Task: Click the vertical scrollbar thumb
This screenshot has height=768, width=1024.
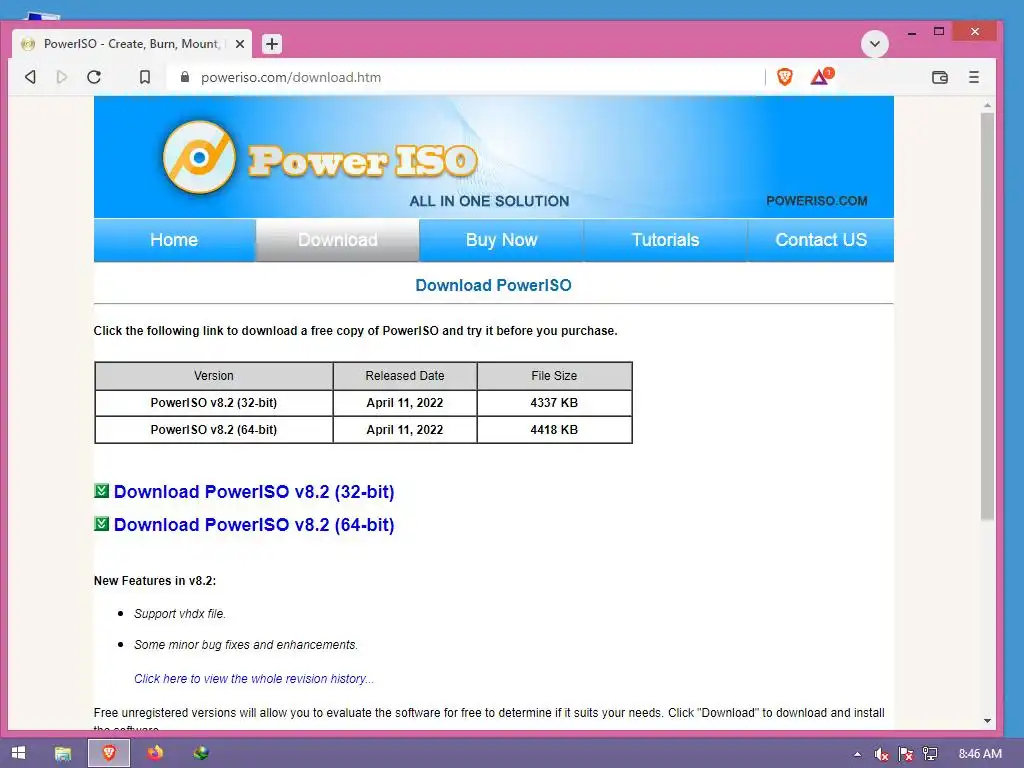Action: click(x=987, y=317)
